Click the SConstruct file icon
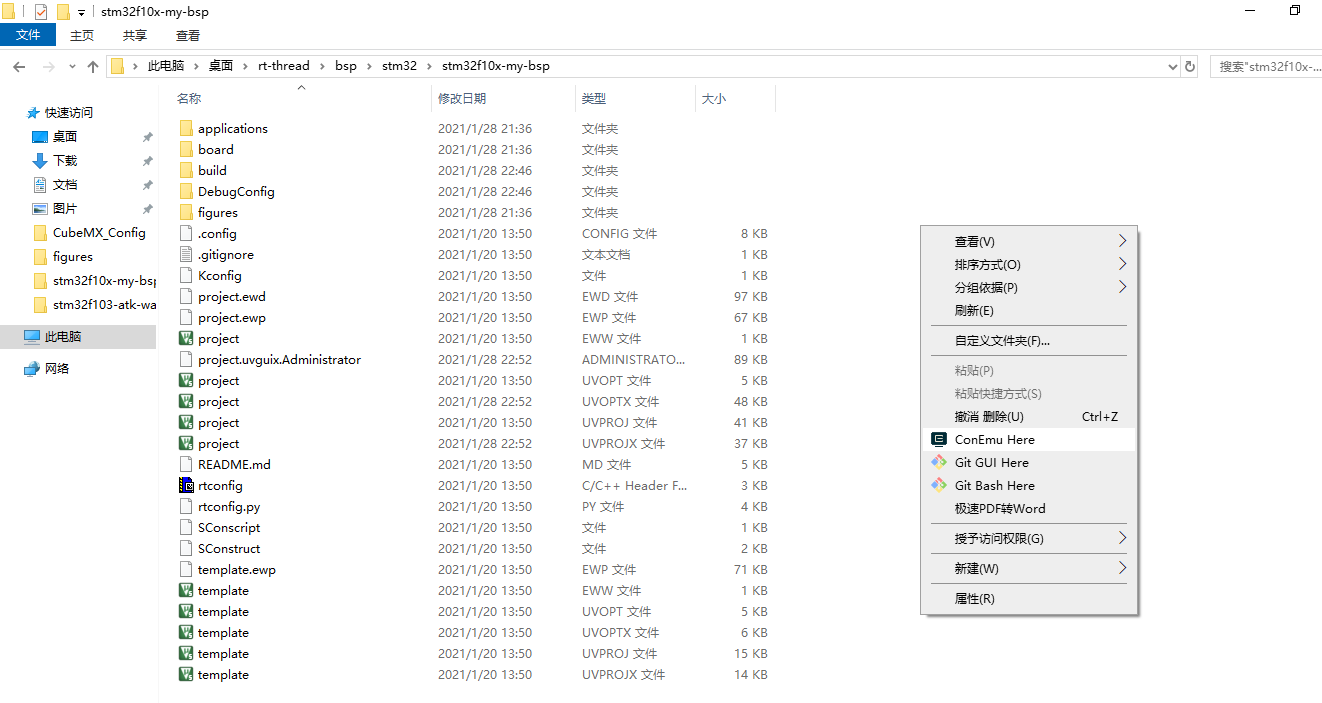 coord(185,548)
